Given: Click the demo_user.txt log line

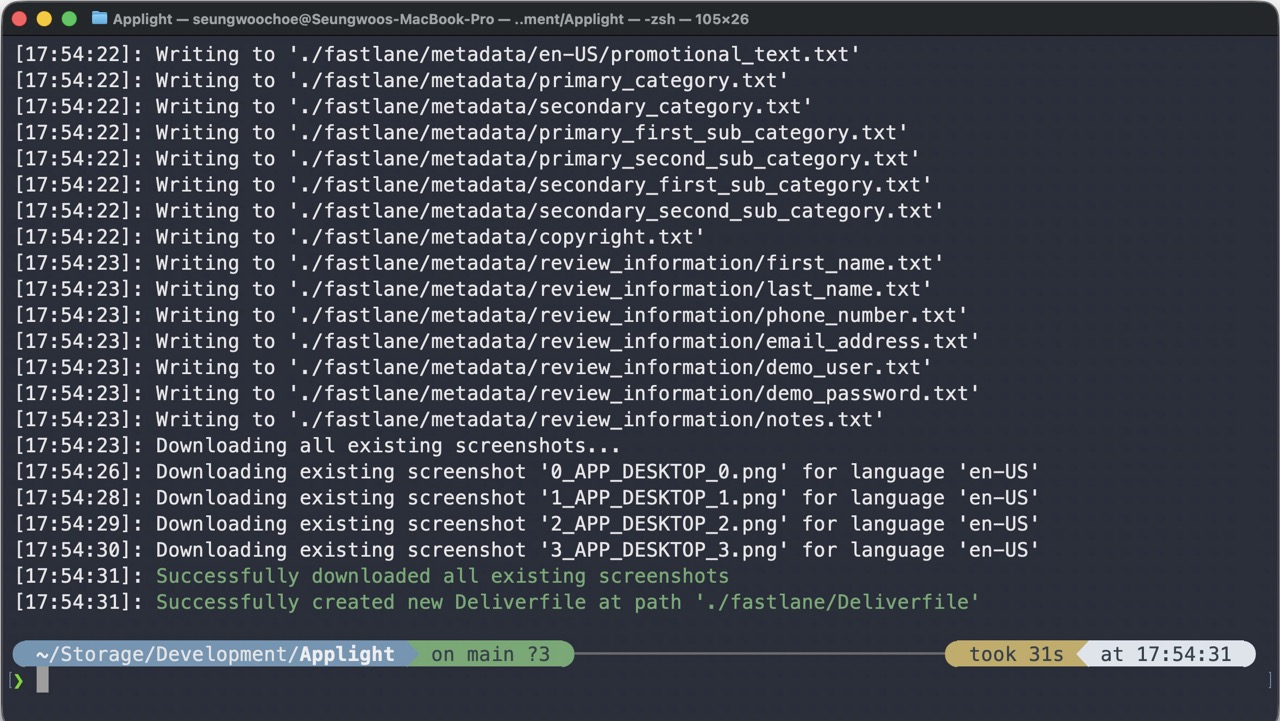Looking at the screenshot, I should click(473, 367).
